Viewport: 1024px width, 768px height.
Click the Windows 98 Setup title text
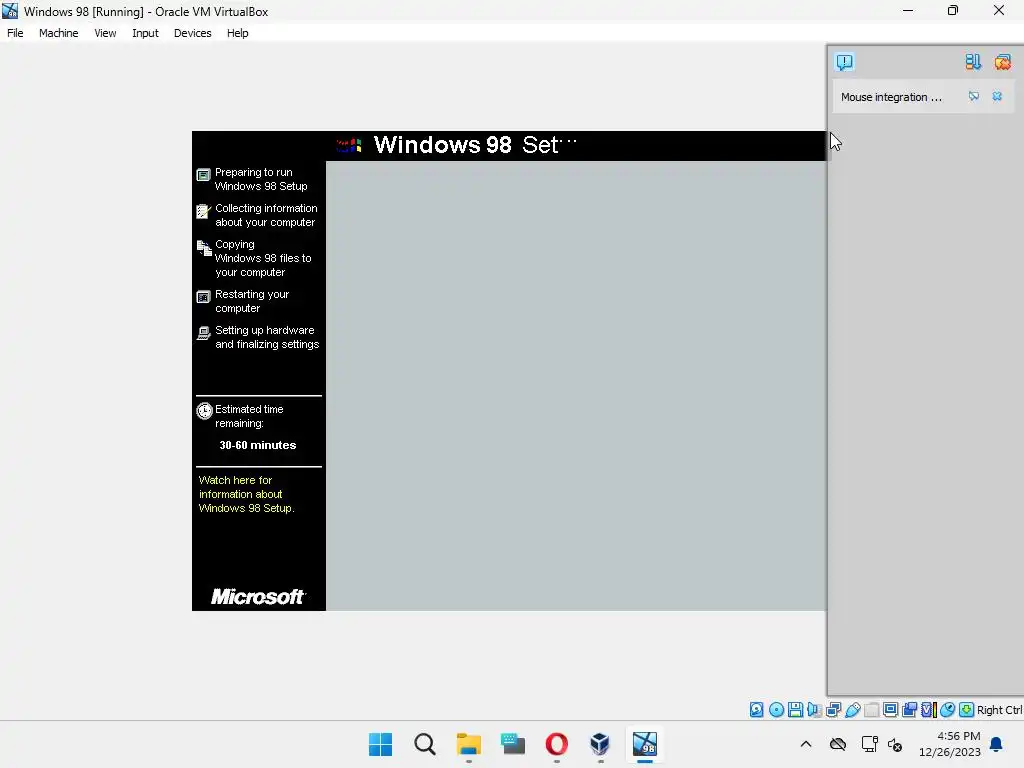(x=475, y=145)
